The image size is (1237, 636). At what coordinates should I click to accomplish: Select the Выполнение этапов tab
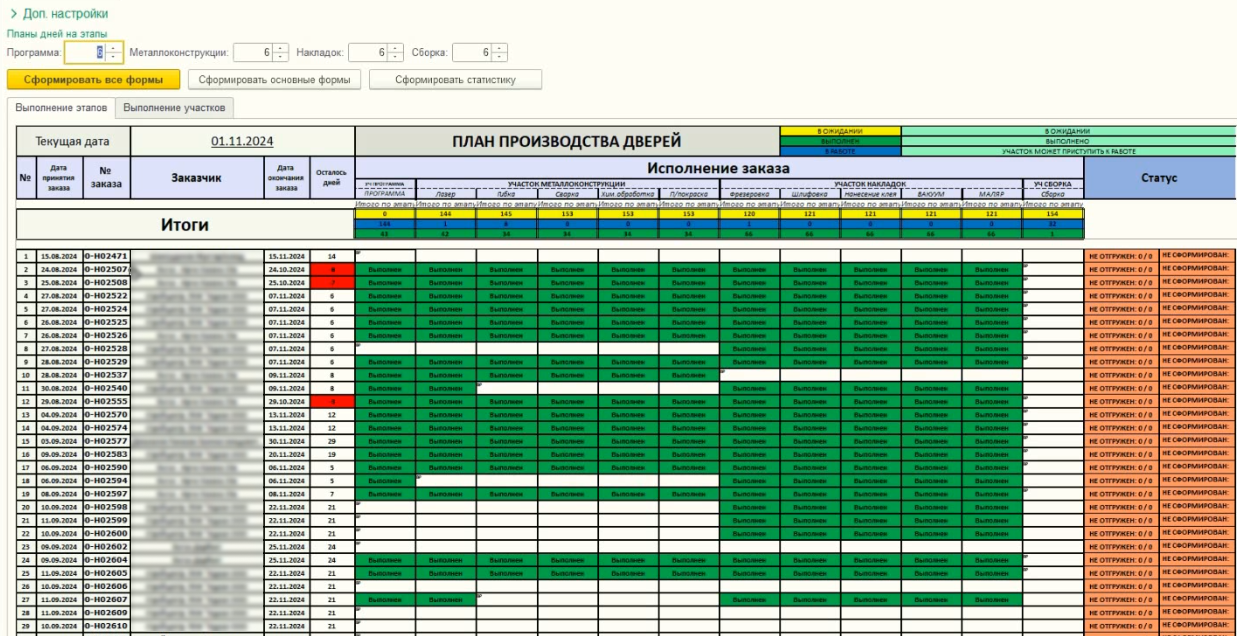(60, 108)
